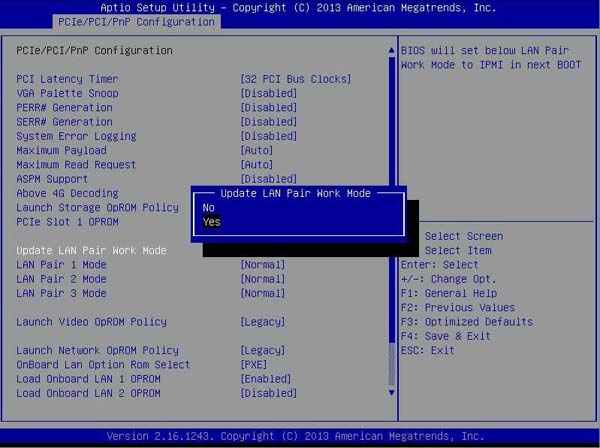Select Above 4G Decoding setting label

(67, 193)
